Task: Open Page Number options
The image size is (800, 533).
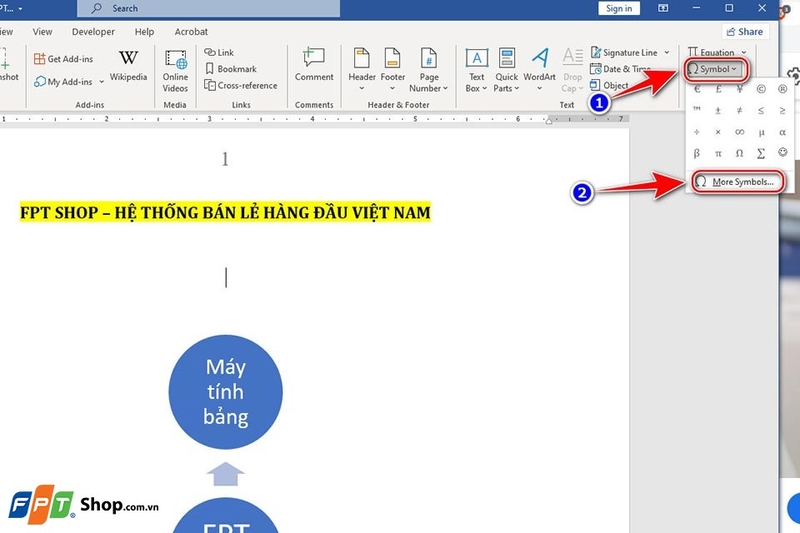Action: point(429,70)
